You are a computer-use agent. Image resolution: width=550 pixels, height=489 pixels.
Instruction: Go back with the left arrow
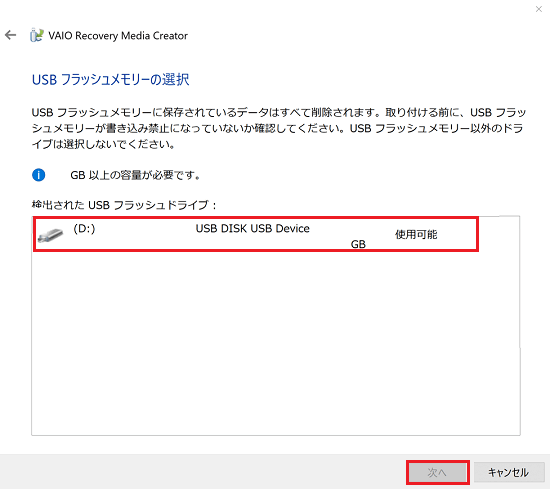click(x=11, y=35)
